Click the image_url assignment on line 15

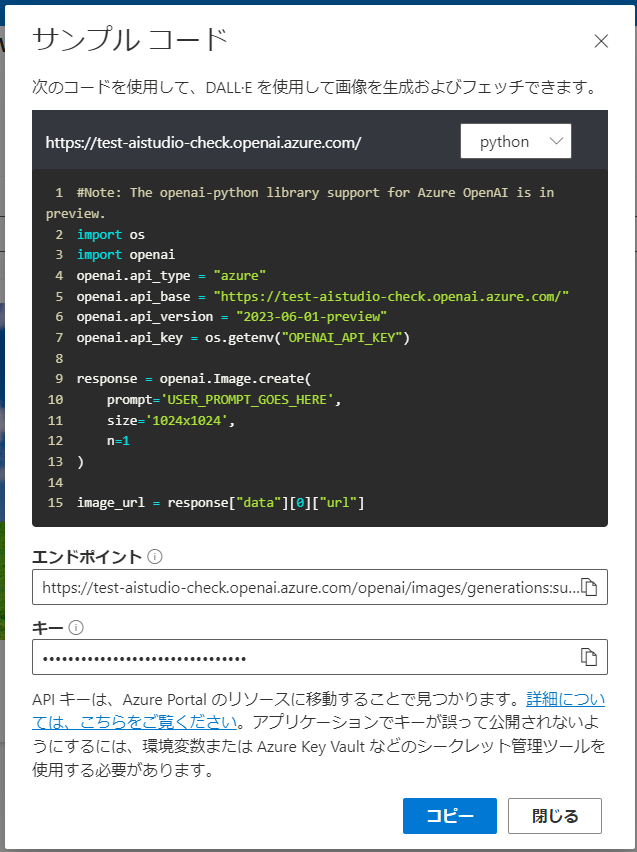220,503
